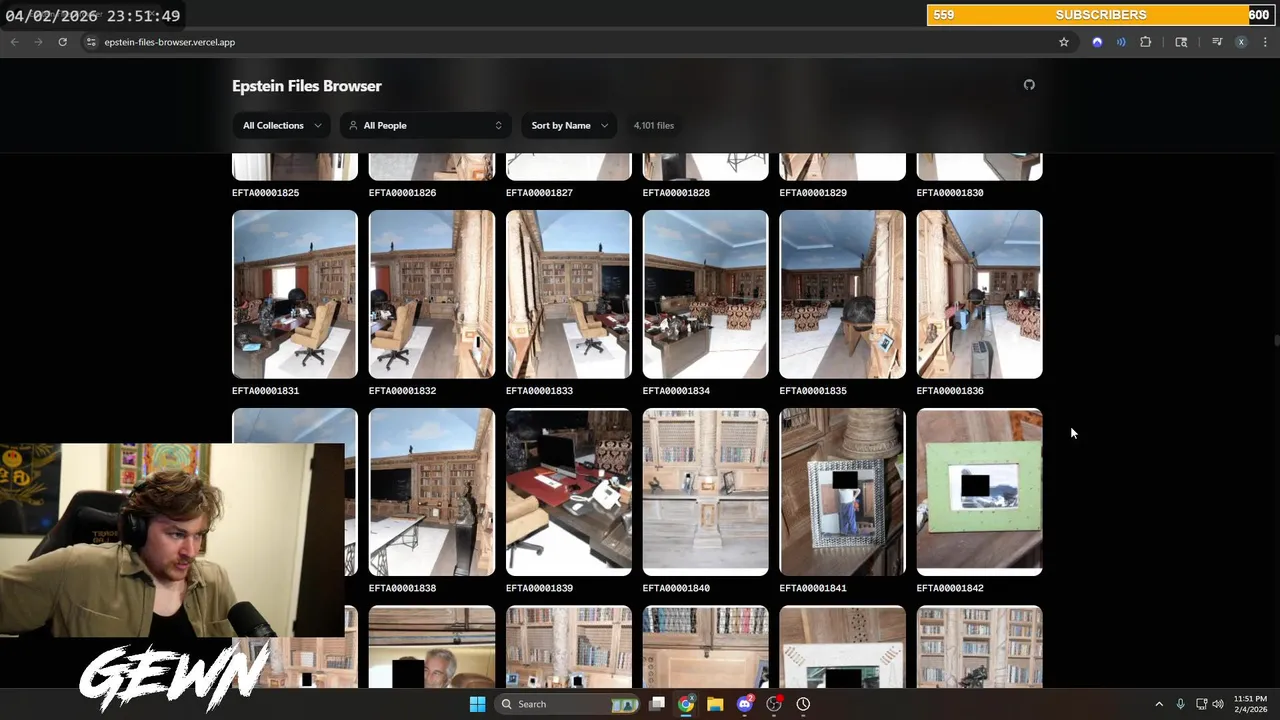The height and width of the screenshot is (720, 1280).
Task: Open the volume tray icon
Action: (x=1218, y=704)
